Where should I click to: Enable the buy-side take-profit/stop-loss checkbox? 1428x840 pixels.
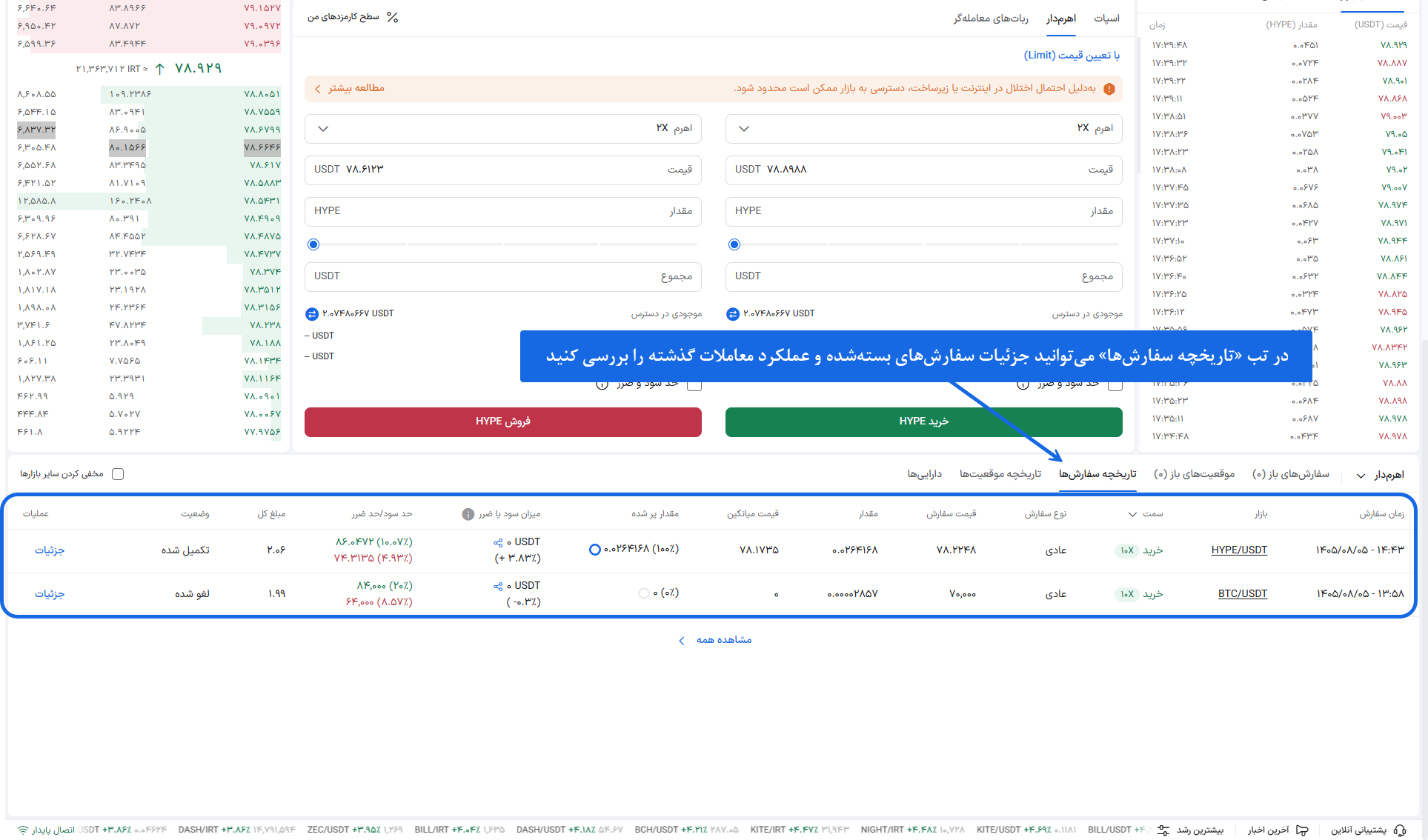1115,384
